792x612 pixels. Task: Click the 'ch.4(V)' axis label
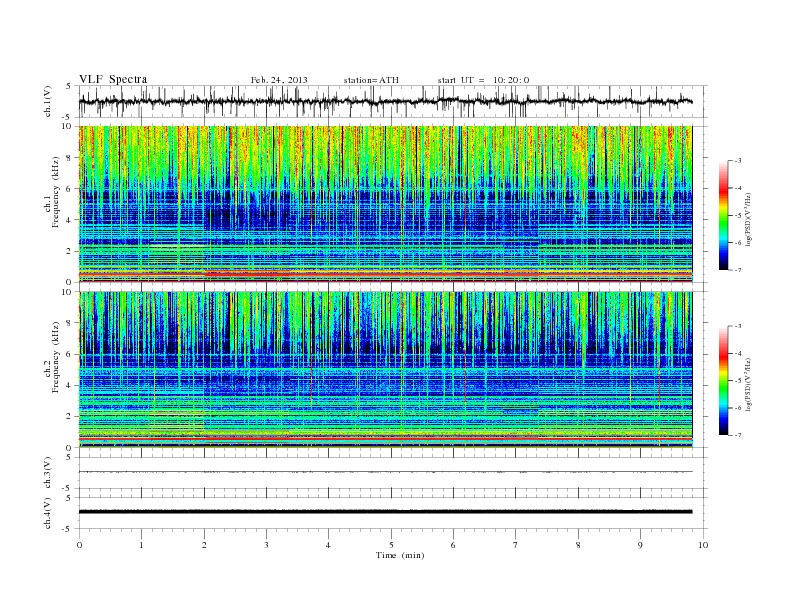48,513
